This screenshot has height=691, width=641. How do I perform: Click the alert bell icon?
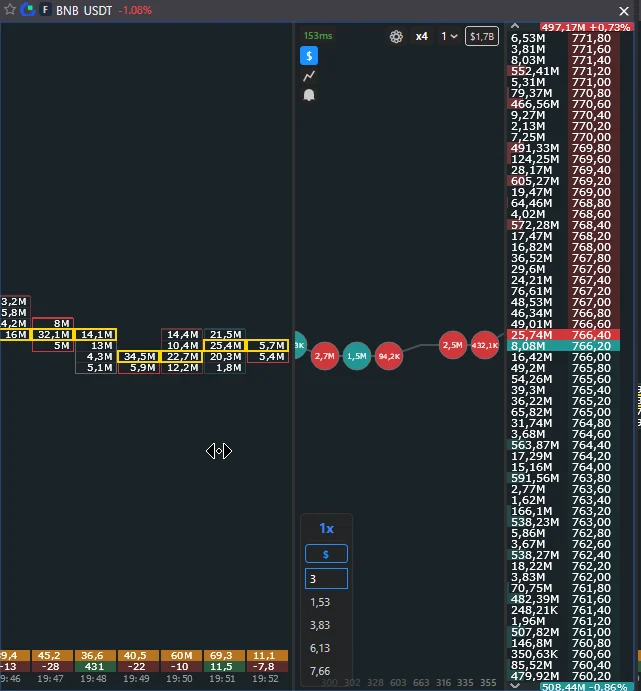[x=309, y=95]
